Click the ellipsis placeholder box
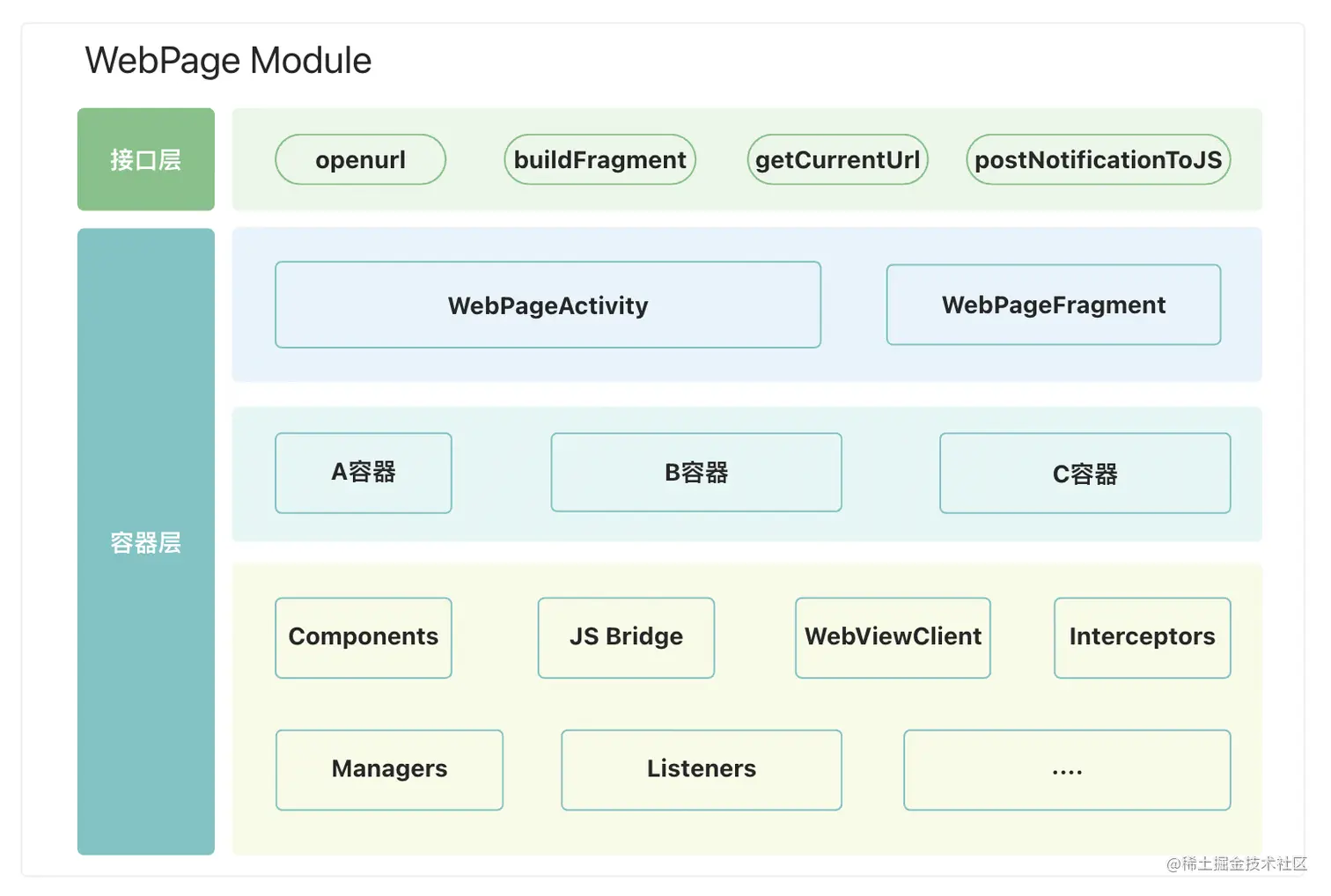The image size is (1331, 896). [x=1067, y=769]
